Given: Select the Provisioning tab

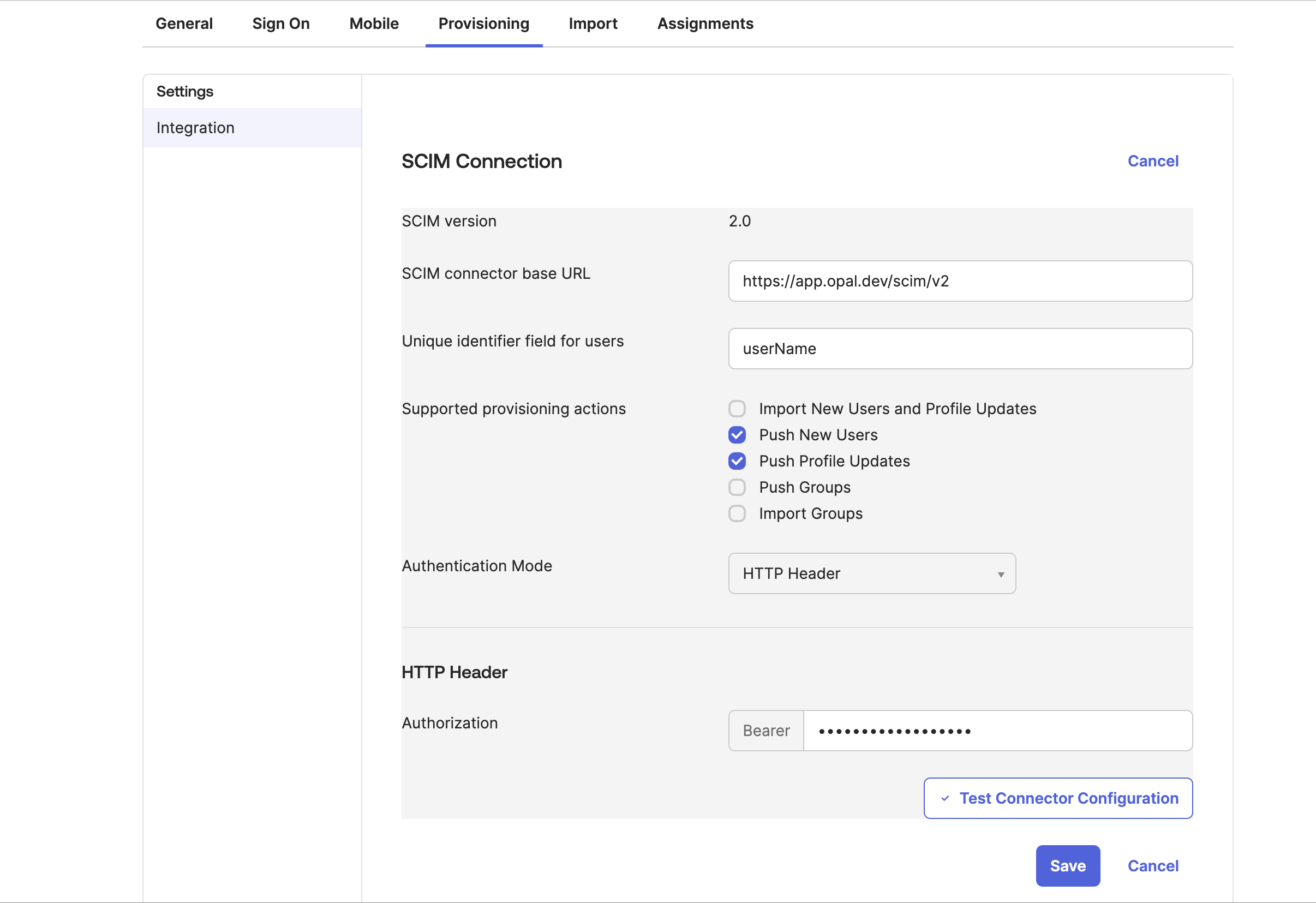Looking at the screenshot, I should 483,24.
